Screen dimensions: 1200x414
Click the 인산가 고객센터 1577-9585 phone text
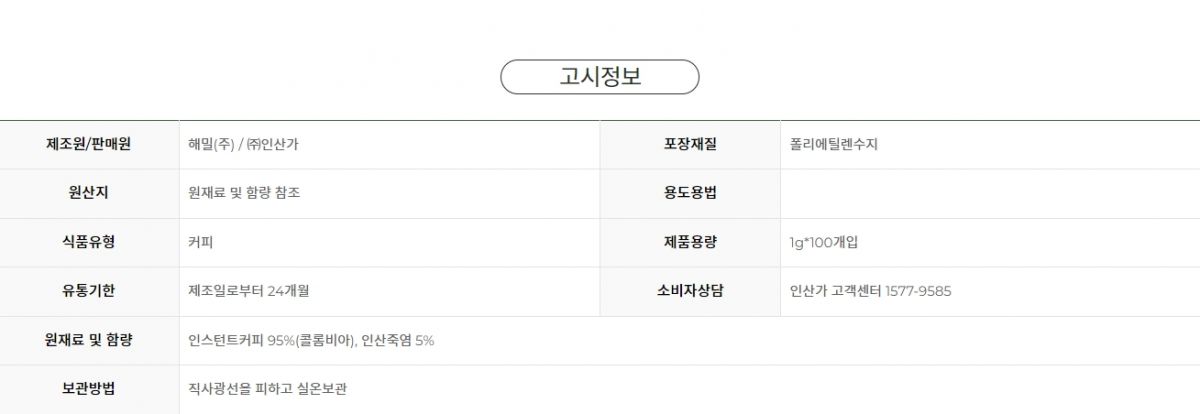pyautogui.click(x=870, y=291)
